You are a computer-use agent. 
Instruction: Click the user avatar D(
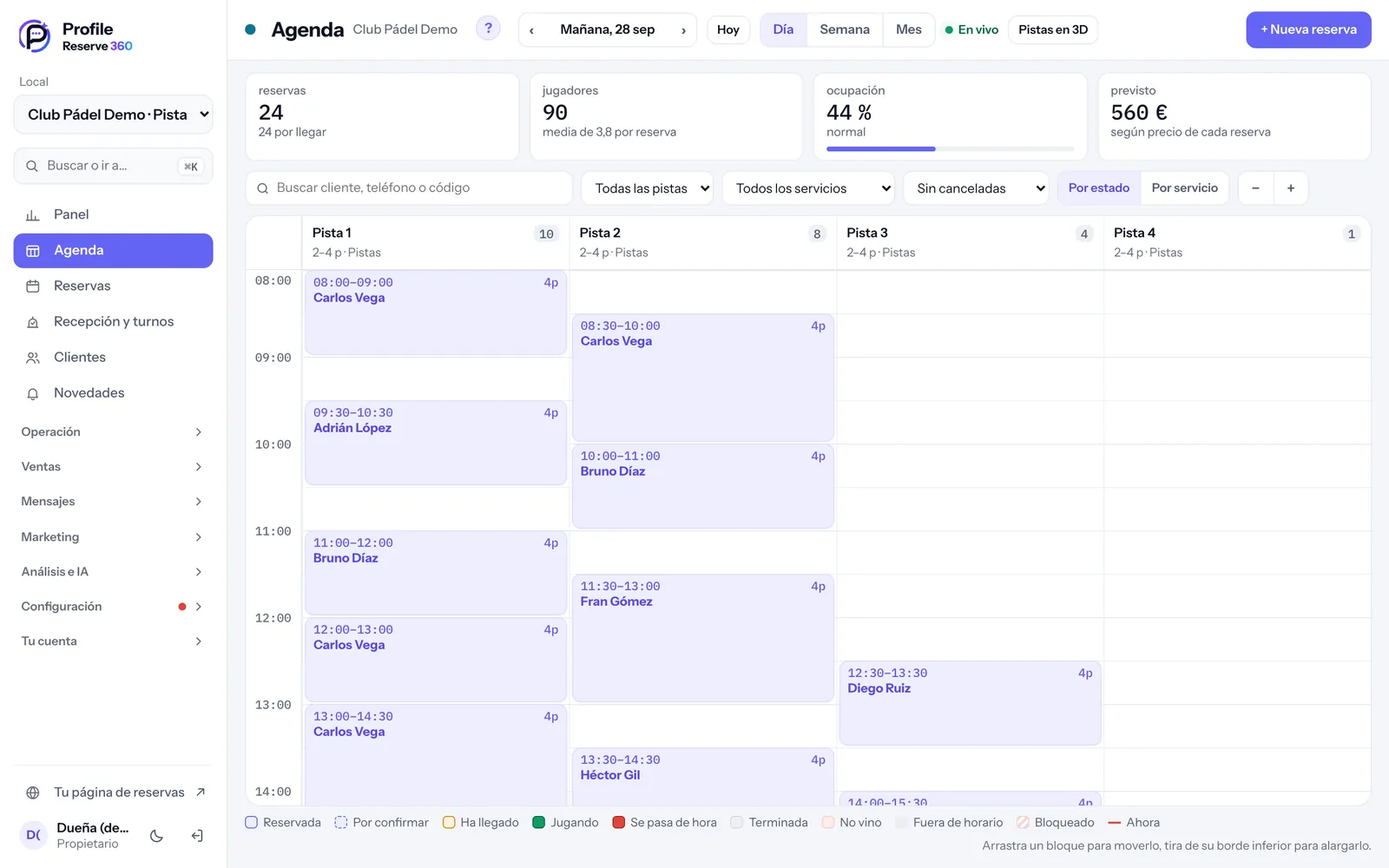[x=33, y=835]
